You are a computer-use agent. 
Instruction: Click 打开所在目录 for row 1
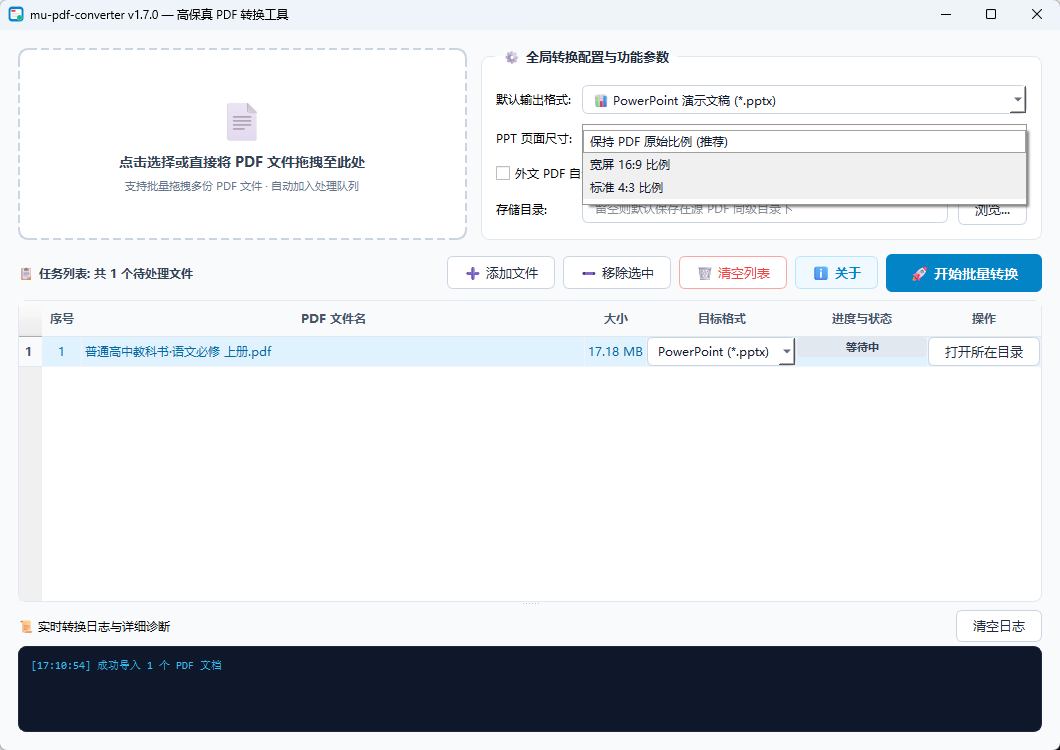(x=984, y=352)
